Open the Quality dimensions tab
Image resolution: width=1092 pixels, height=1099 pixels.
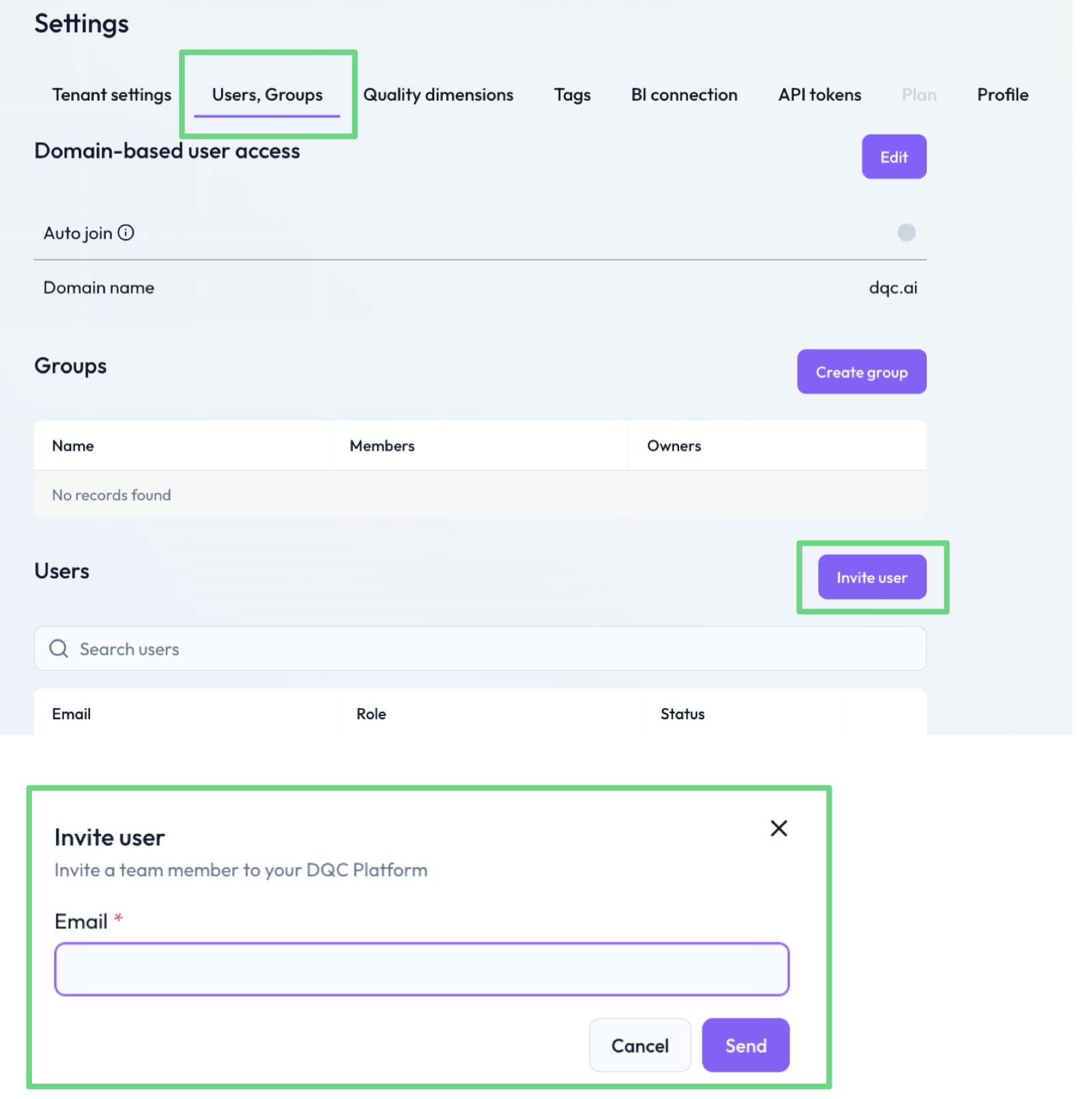coord(438,95)
